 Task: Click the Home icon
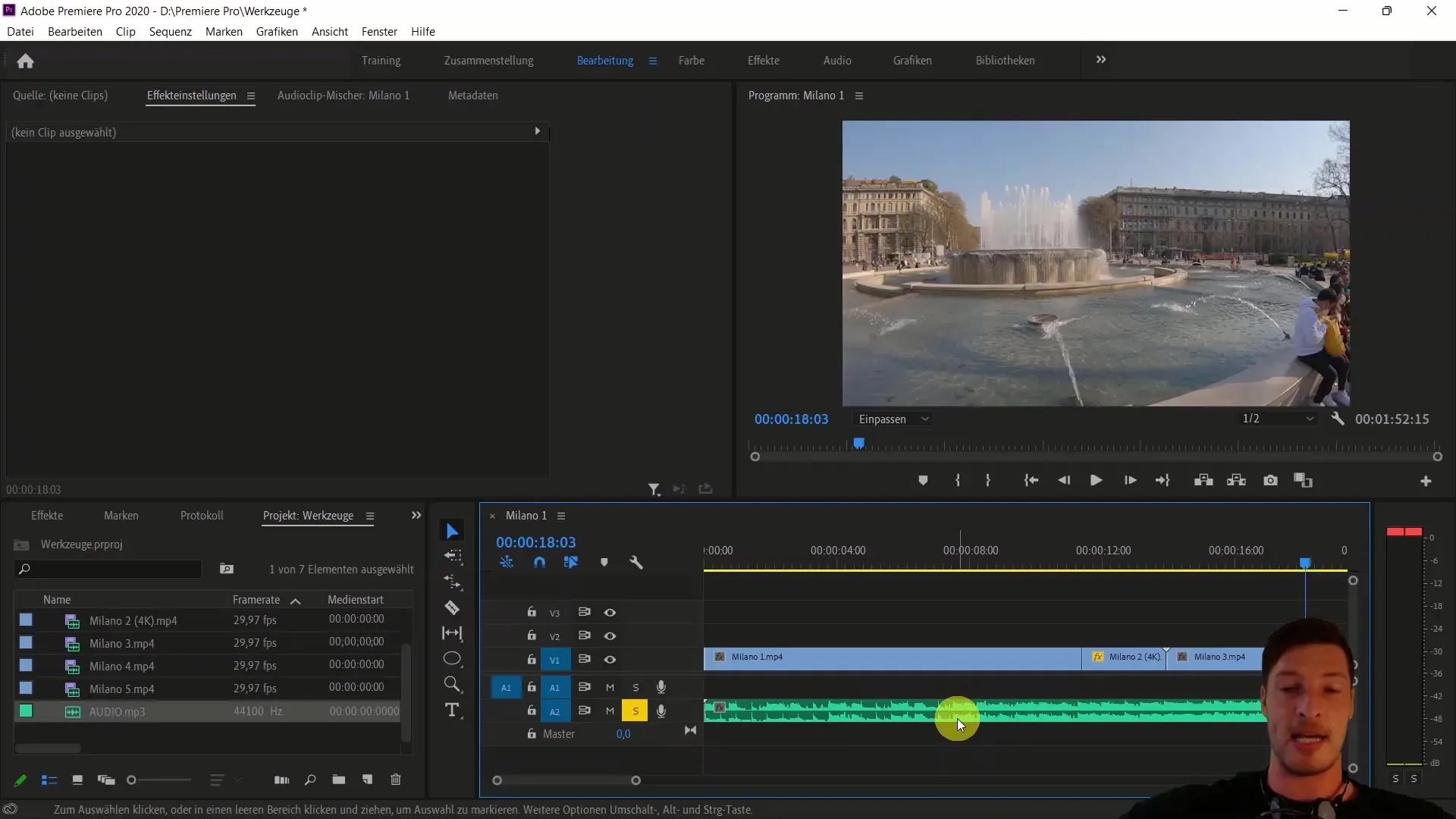click(x=25, y=61)
